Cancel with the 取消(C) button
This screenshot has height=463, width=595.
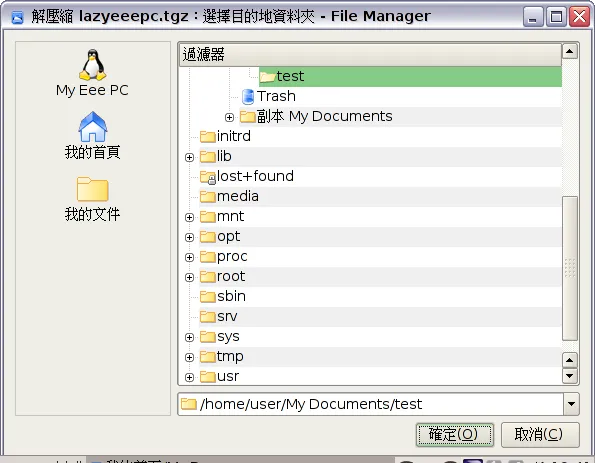click(x=540, y=435)
